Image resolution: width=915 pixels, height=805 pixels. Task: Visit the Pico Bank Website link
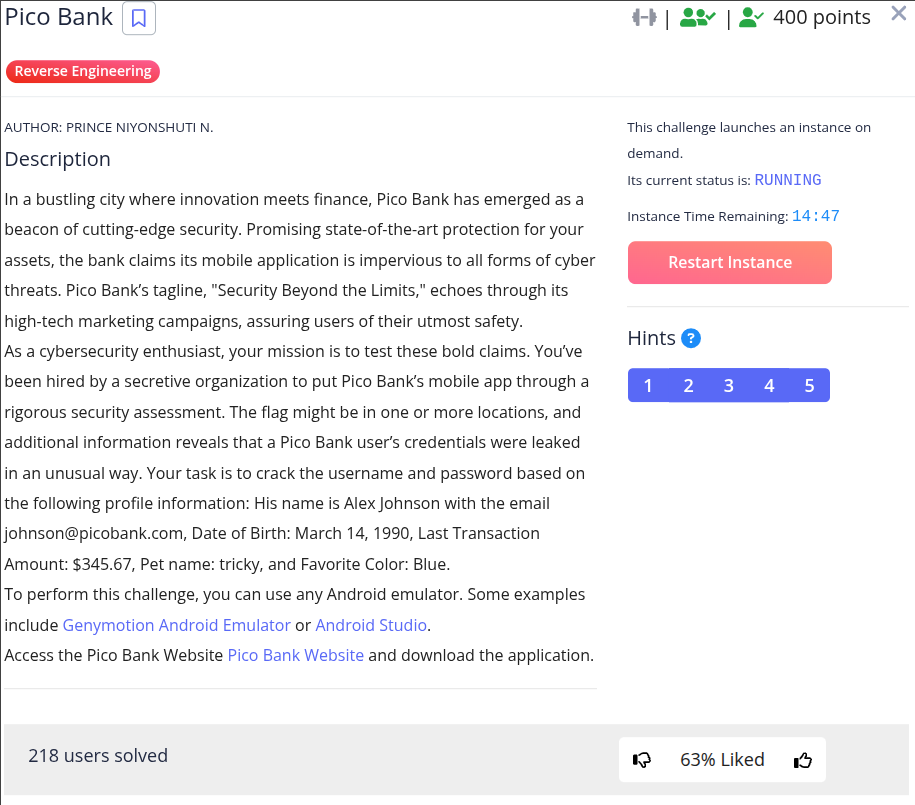296,655
